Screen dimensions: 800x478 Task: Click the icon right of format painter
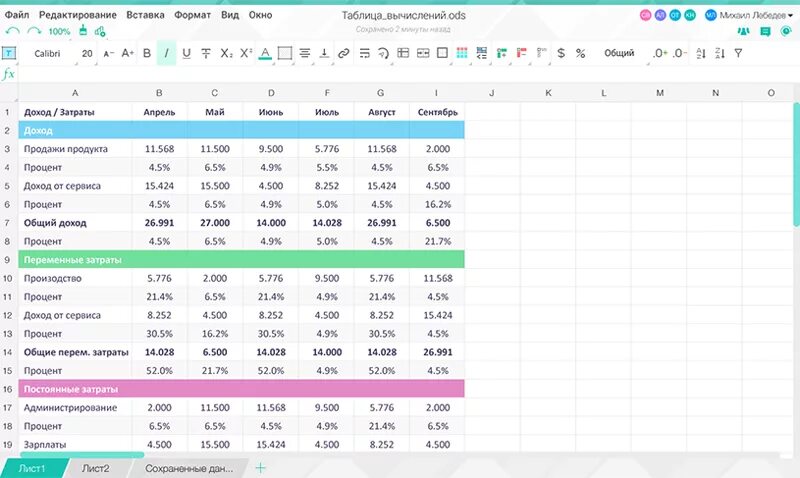(x=100, y=32)
